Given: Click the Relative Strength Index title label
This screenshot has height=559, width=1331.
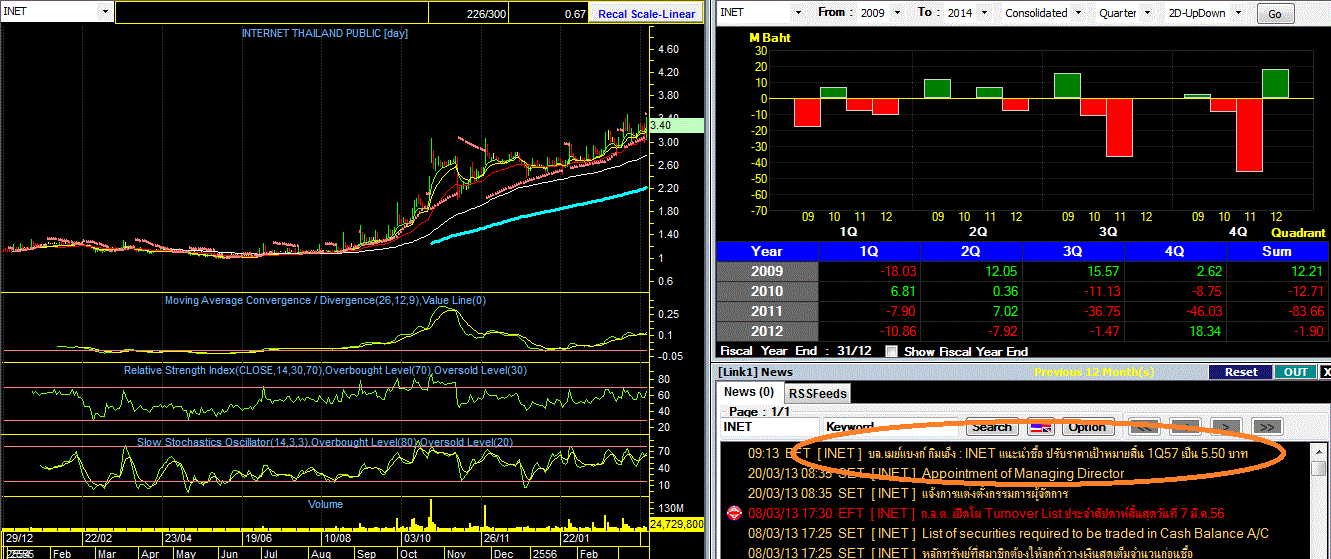Looking at the screenshot, I should coord(325,370).
